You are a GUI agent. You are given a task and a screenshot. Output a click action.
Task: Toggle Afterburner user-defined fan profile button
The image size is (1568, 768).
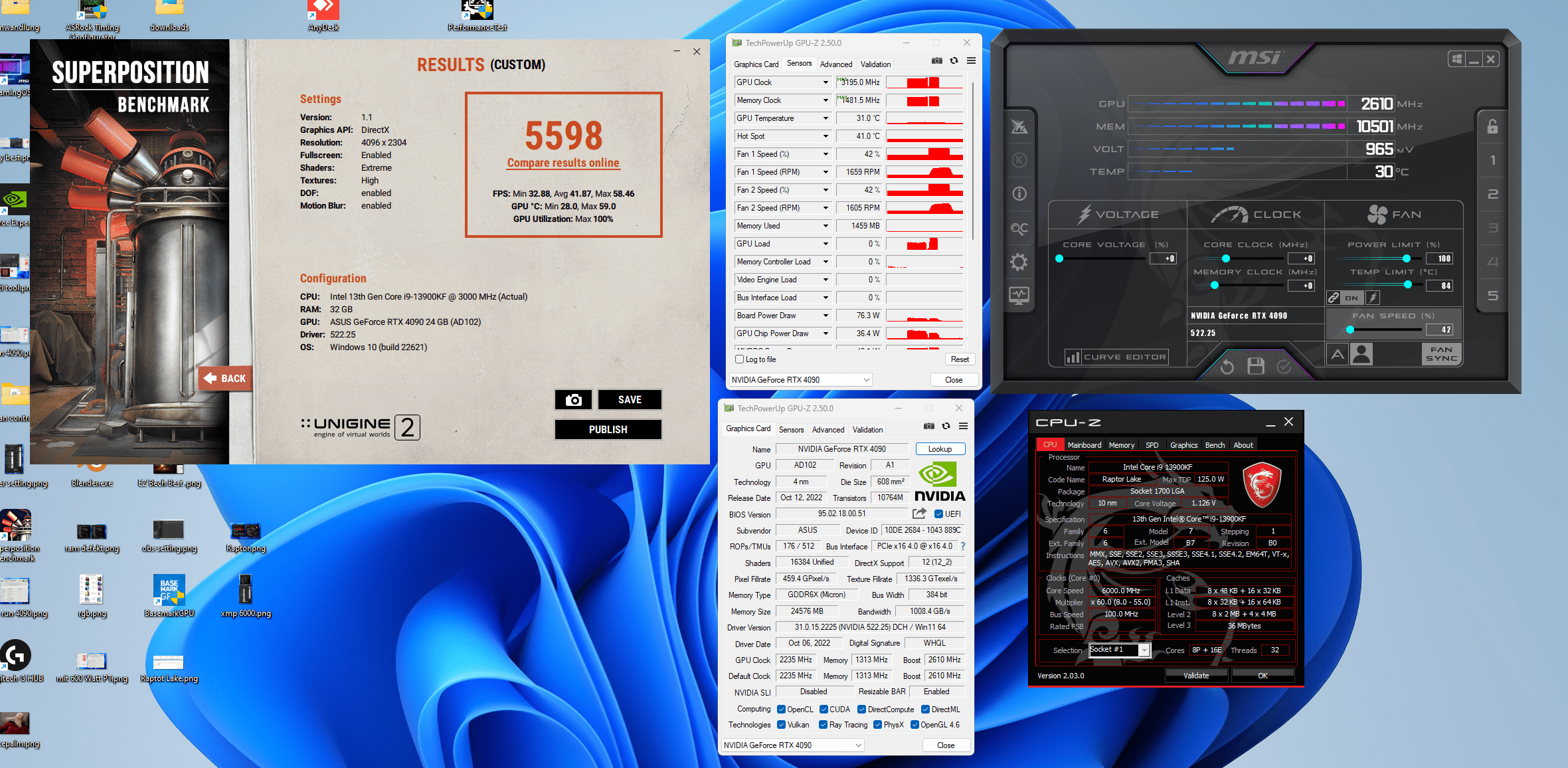1361,354
